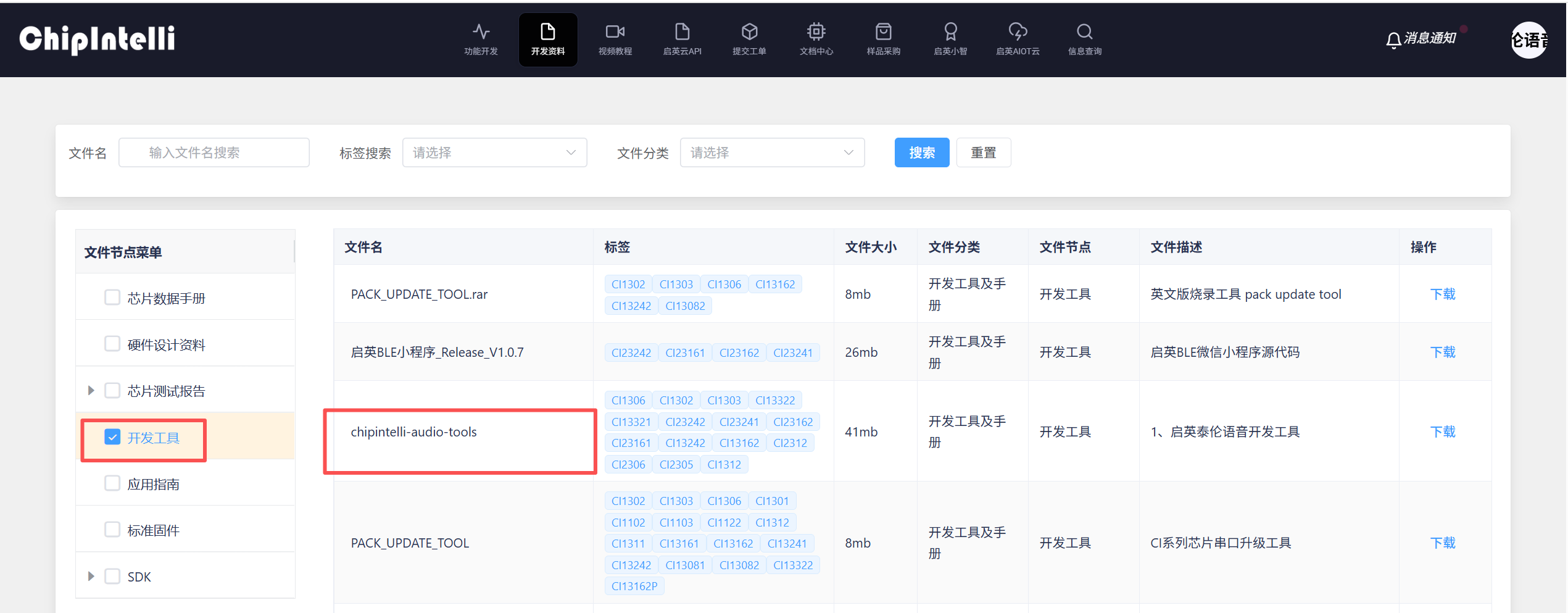Screen dimensions: 1568x613
Task: Click the 信息查询 magnifier icon
Action: [1084, 31]
